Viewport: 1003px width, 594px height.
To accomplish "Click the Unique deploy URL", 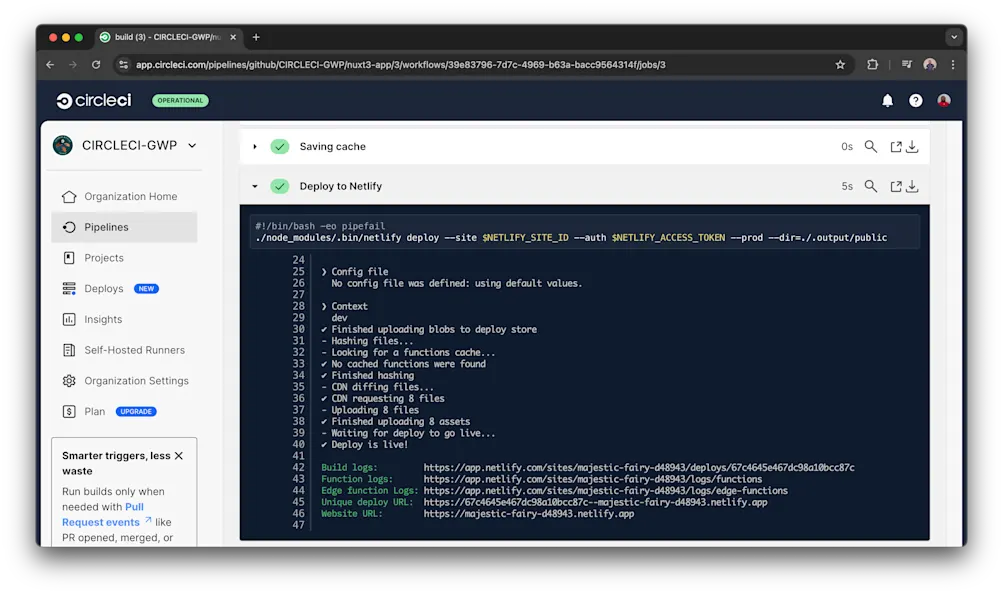I will click(595, 502).
